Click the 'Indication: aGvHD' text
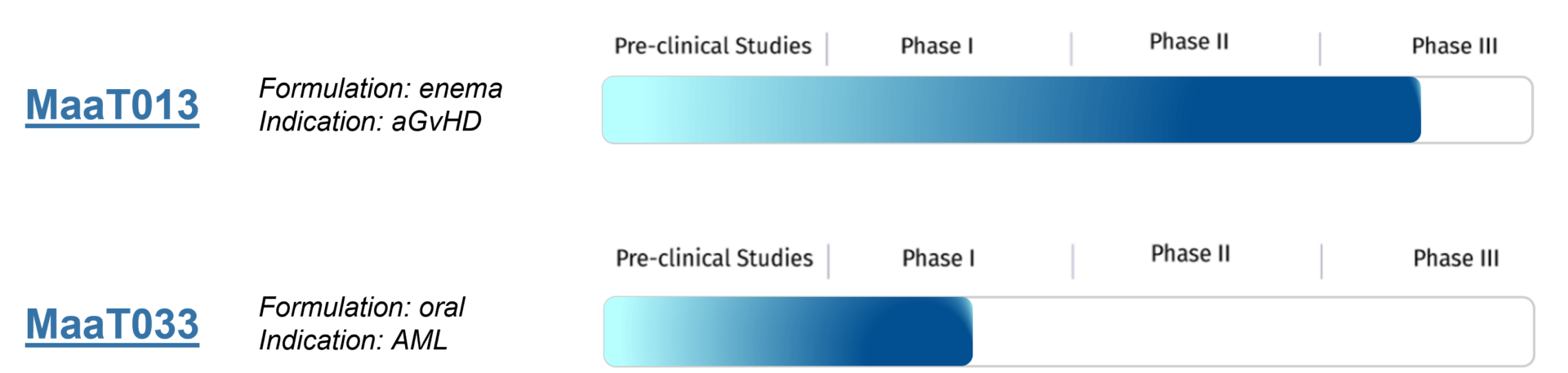 point(370,122)
